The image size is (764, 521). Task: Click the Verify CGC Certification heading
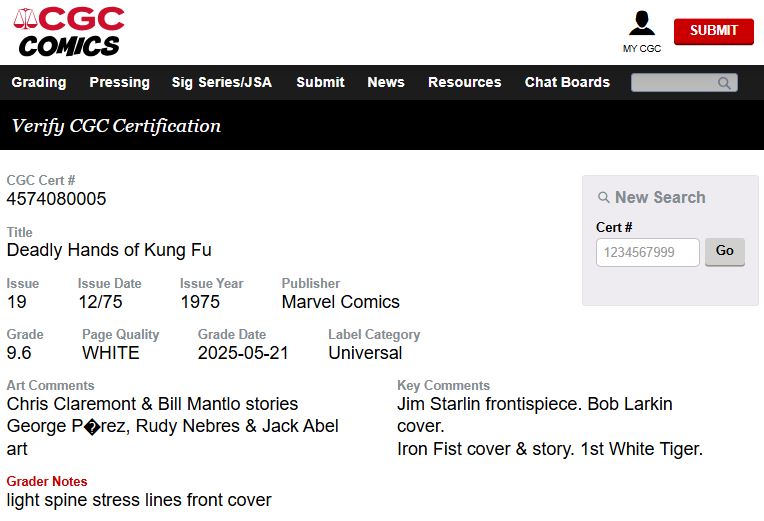click(x=116, y=126)
